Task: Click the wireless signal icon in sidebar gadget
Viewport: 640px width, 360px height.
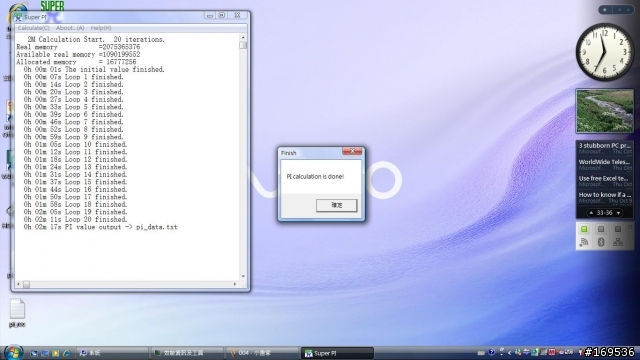Action: pyautogui.click(x=584, y=242)
